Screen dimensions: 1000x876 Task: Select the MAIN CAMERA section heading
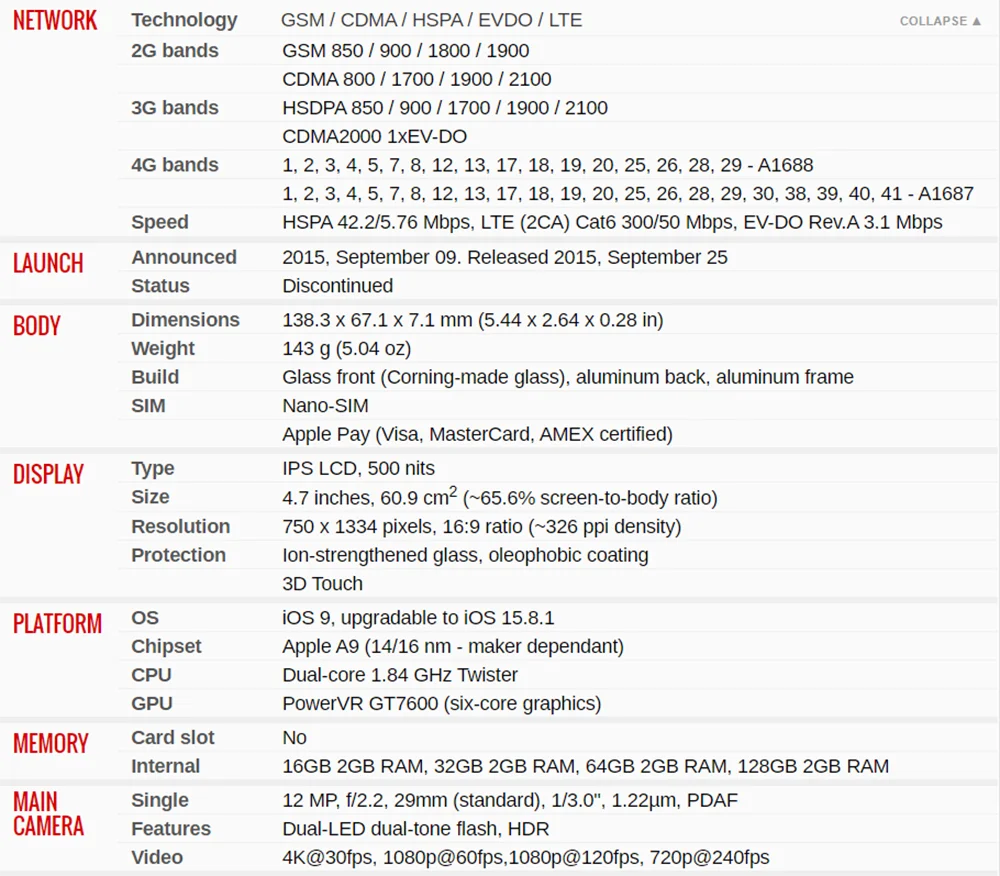[x=48, y=814]
